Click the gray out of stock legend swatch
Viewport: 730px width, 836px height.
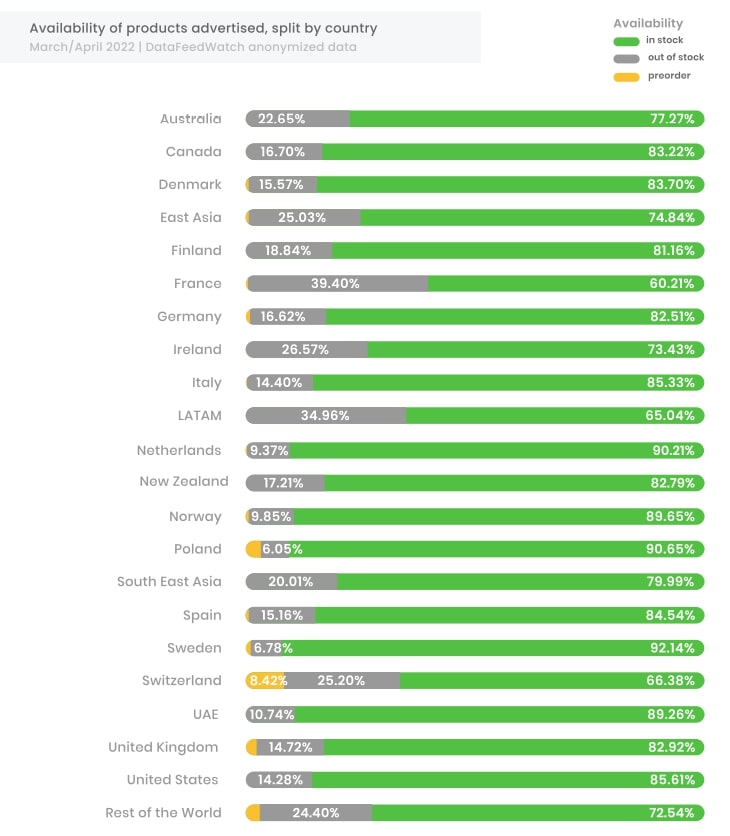[625, 58]
